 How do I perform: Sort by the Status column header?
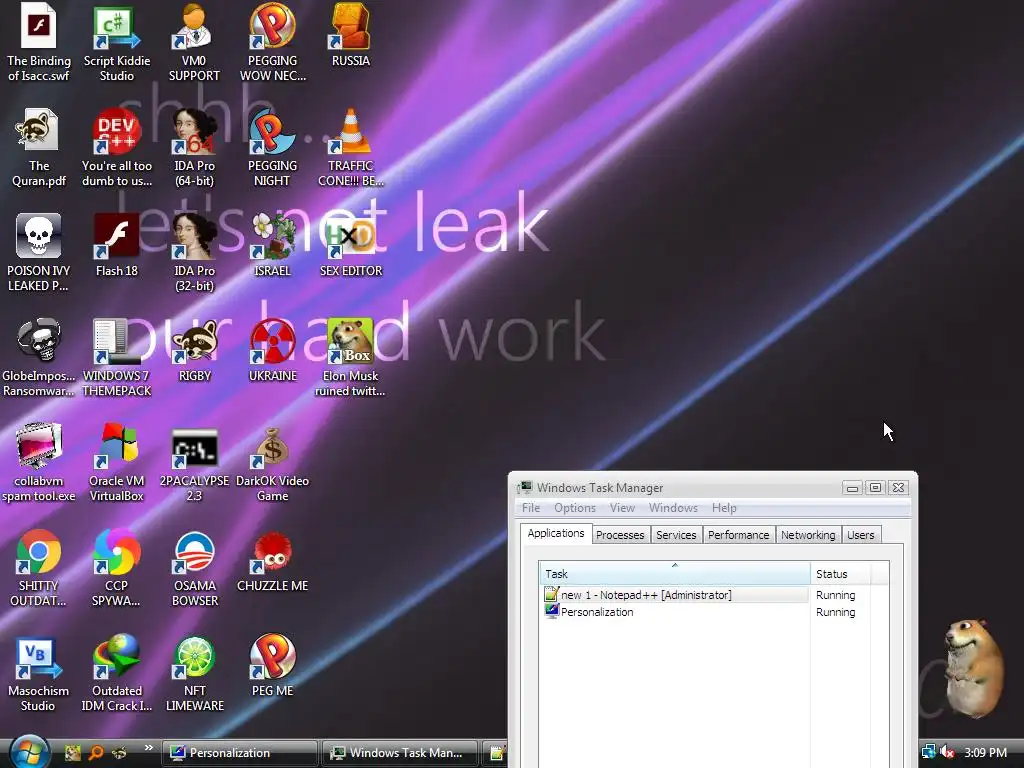839,573
